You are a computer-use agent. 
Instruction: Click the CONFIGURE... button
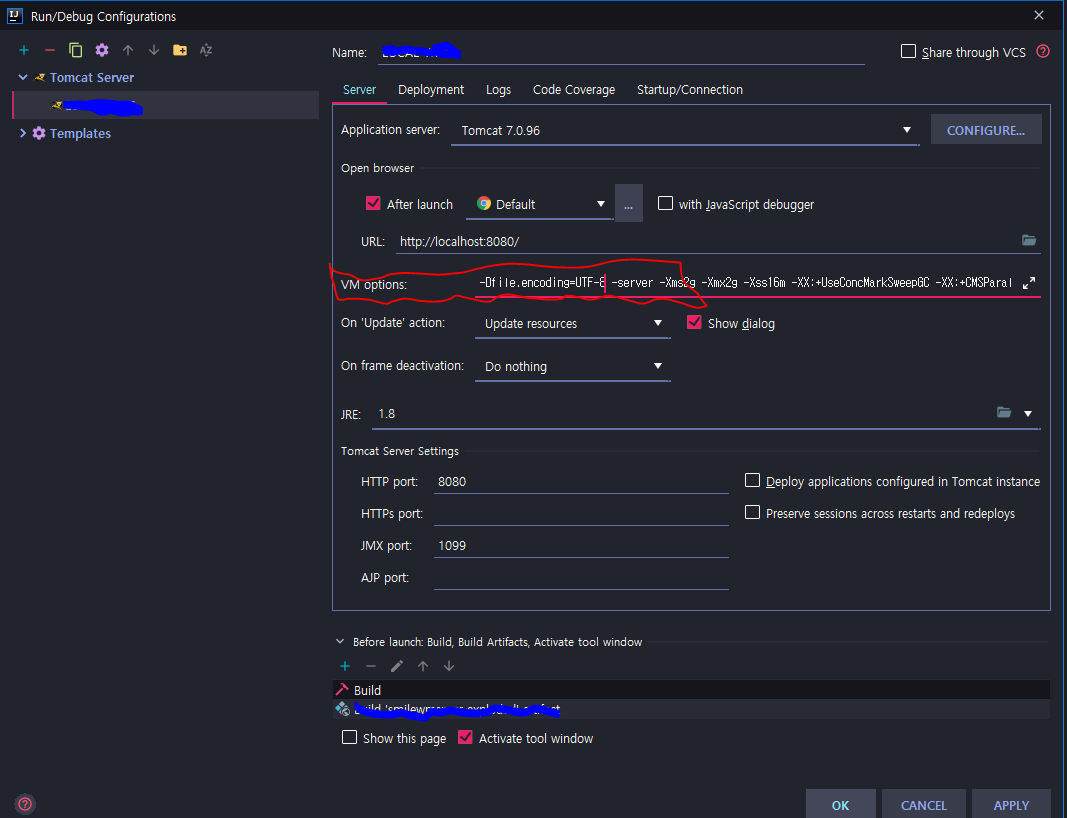(986, 130)
